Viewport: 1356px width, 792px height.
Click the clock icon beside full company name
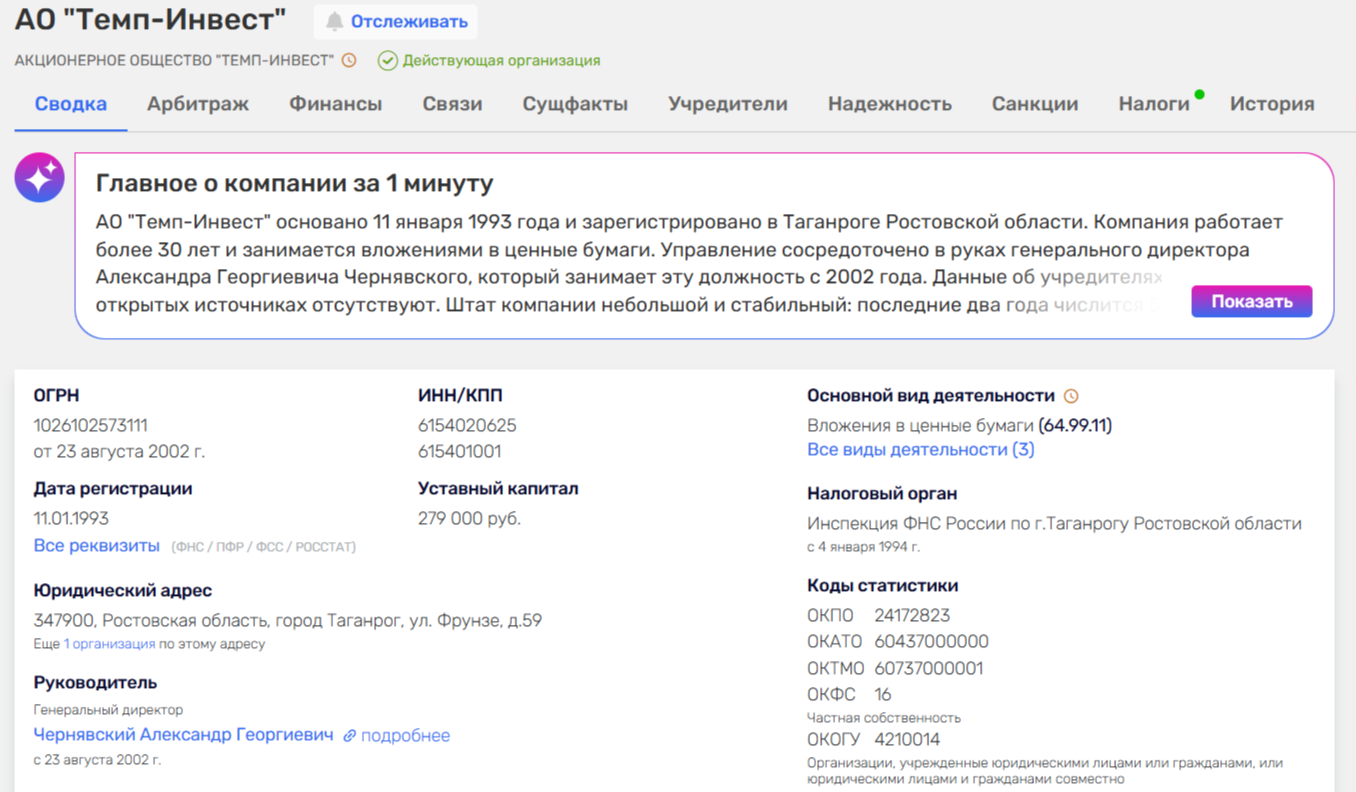click(x=349, y=60)
